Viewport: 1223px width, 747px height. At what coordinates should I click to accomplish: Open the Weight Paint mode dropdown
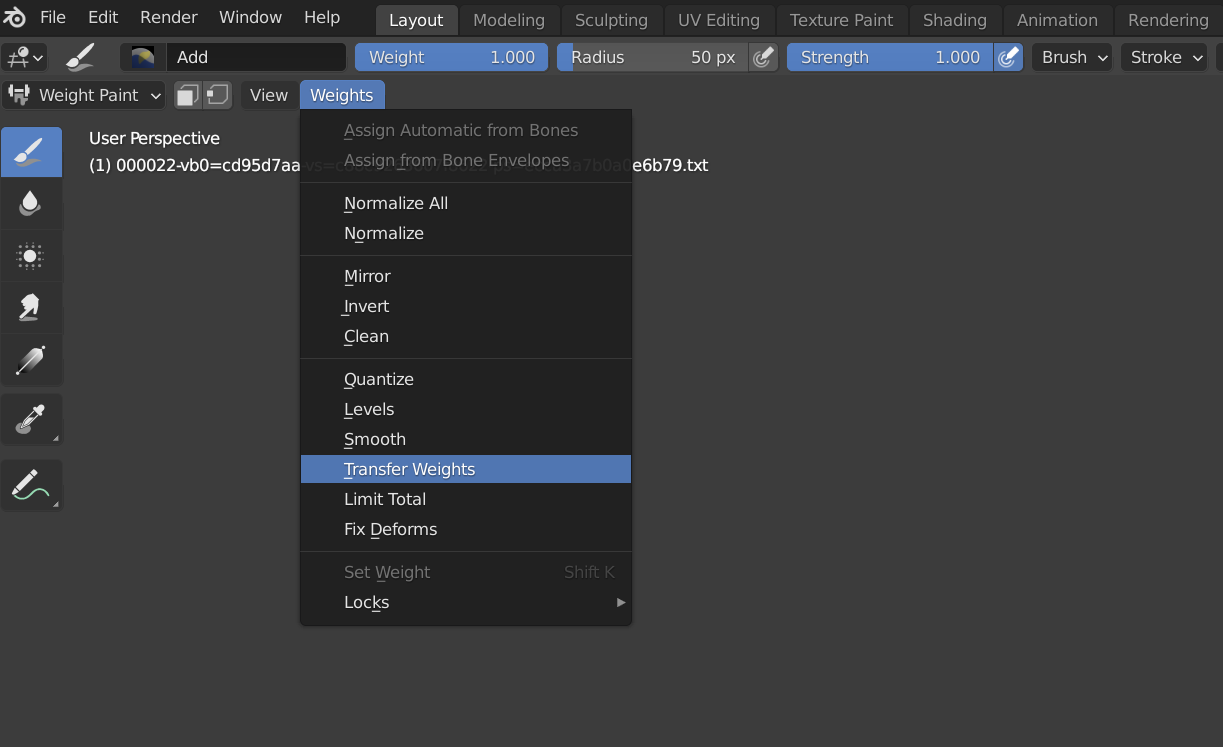[85, 95]
